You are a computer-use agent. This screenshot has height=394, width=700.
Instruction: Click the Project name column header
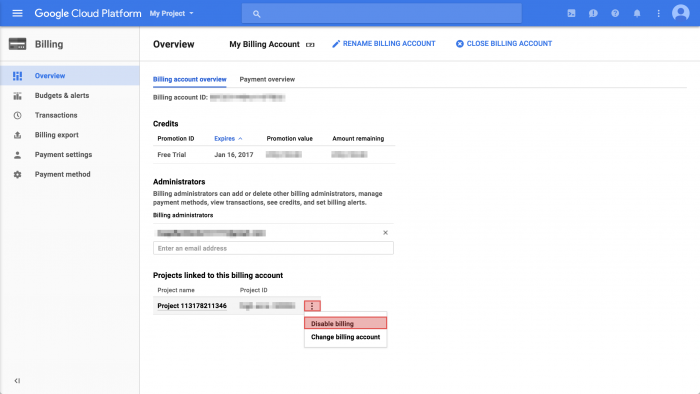click(x=176, y=290)
